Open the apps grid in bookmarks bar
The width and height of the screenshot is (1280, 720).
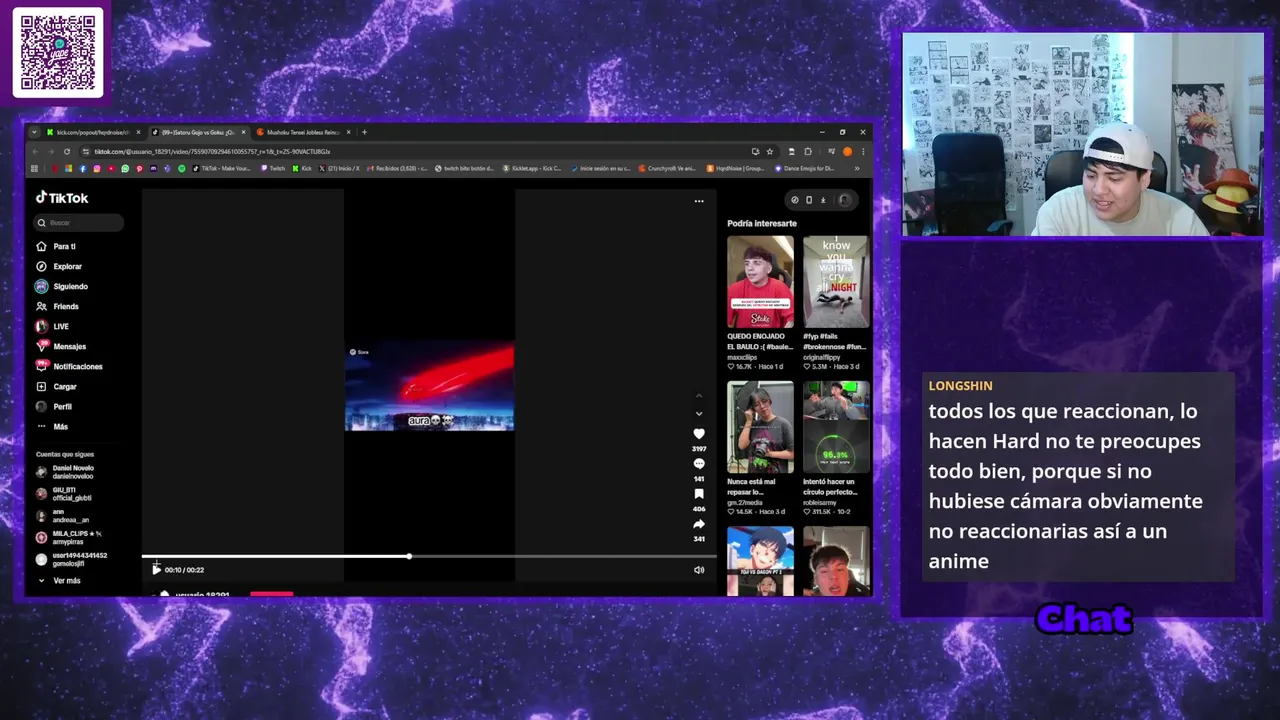point(34,168)
